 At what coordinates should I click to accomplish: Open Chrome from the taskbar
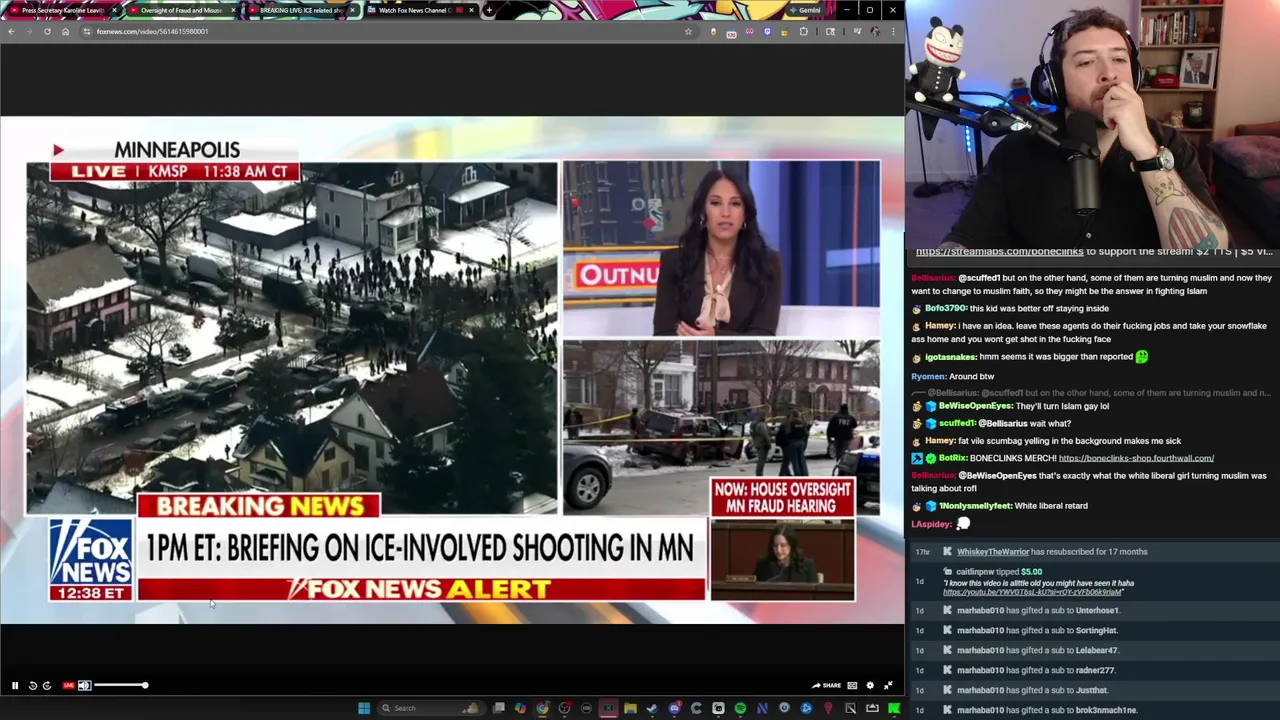[x=542, y=708]
